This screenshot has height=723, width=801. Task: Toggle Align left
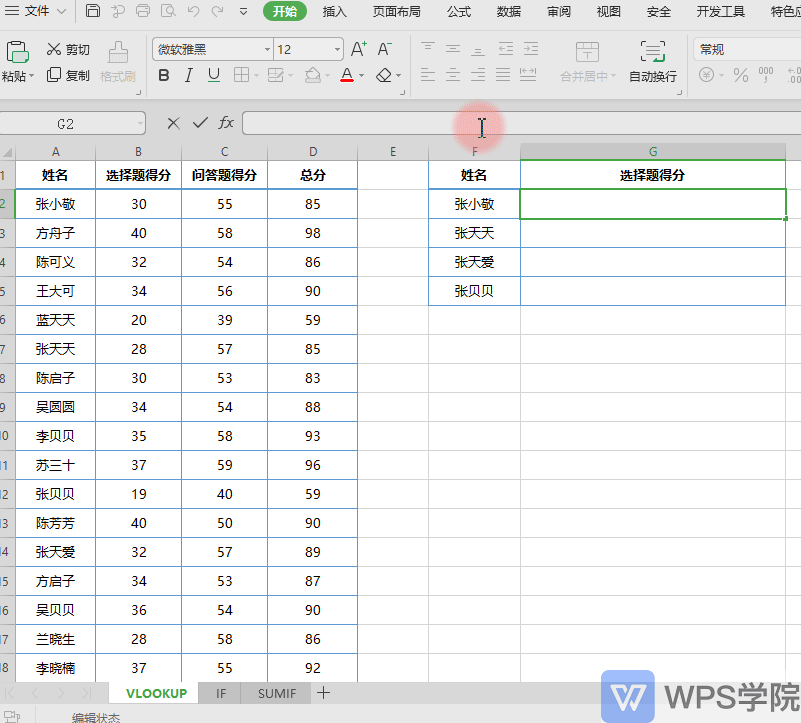tap(428, 76)
